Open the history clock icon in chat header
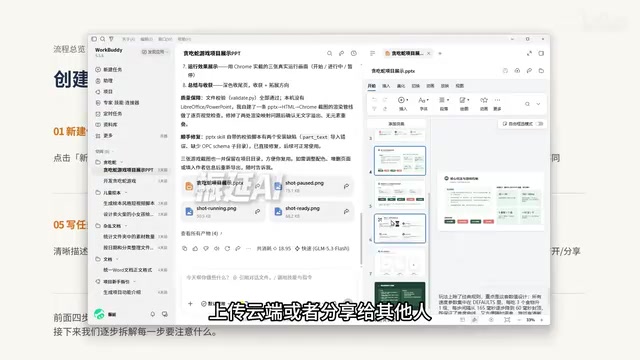Screen dimensions: 640x360 click(354, 53)
